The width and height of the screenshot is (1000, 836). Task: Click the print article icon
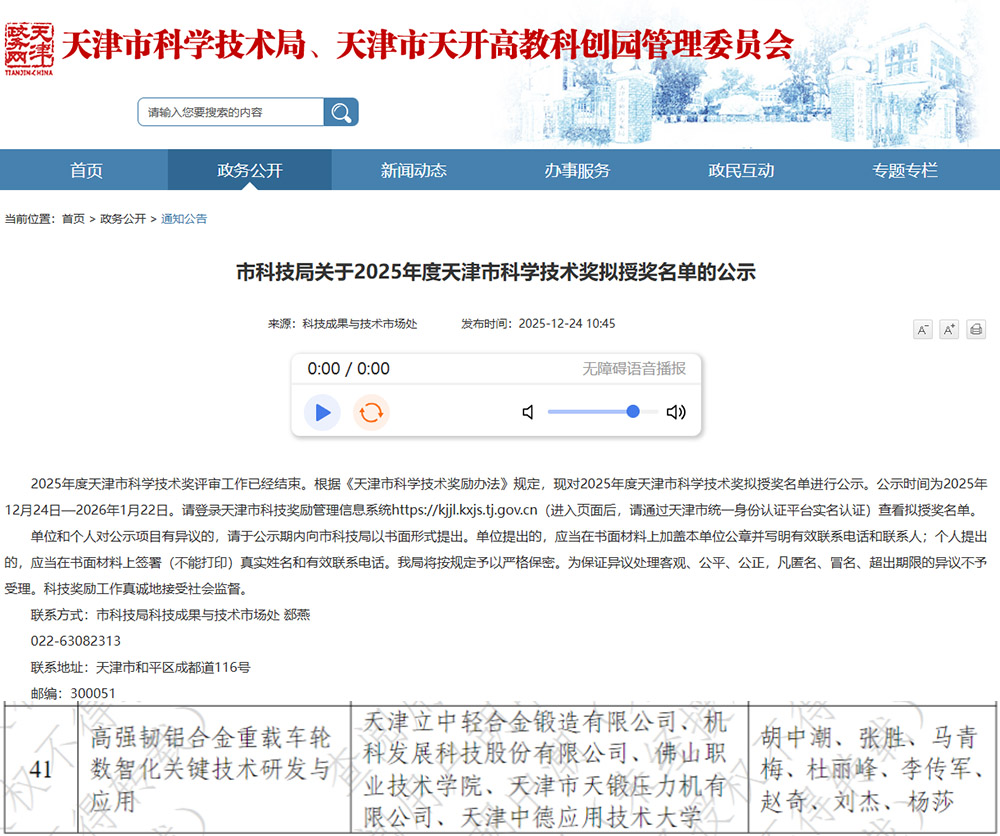pyautogui.click(x=975, y=328)
